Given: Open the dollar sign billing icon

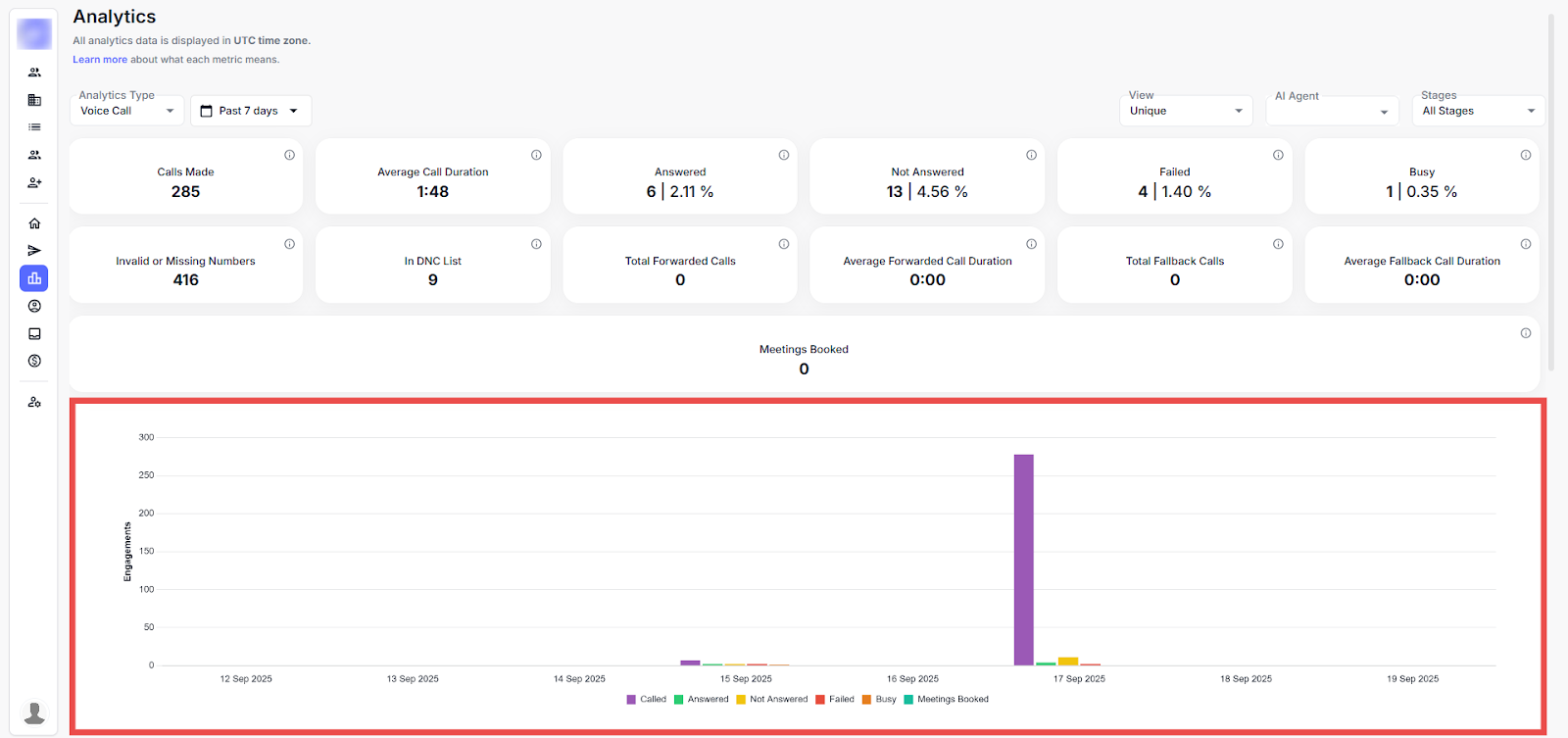Looking at the screenshot, I should tap(34, 361).
